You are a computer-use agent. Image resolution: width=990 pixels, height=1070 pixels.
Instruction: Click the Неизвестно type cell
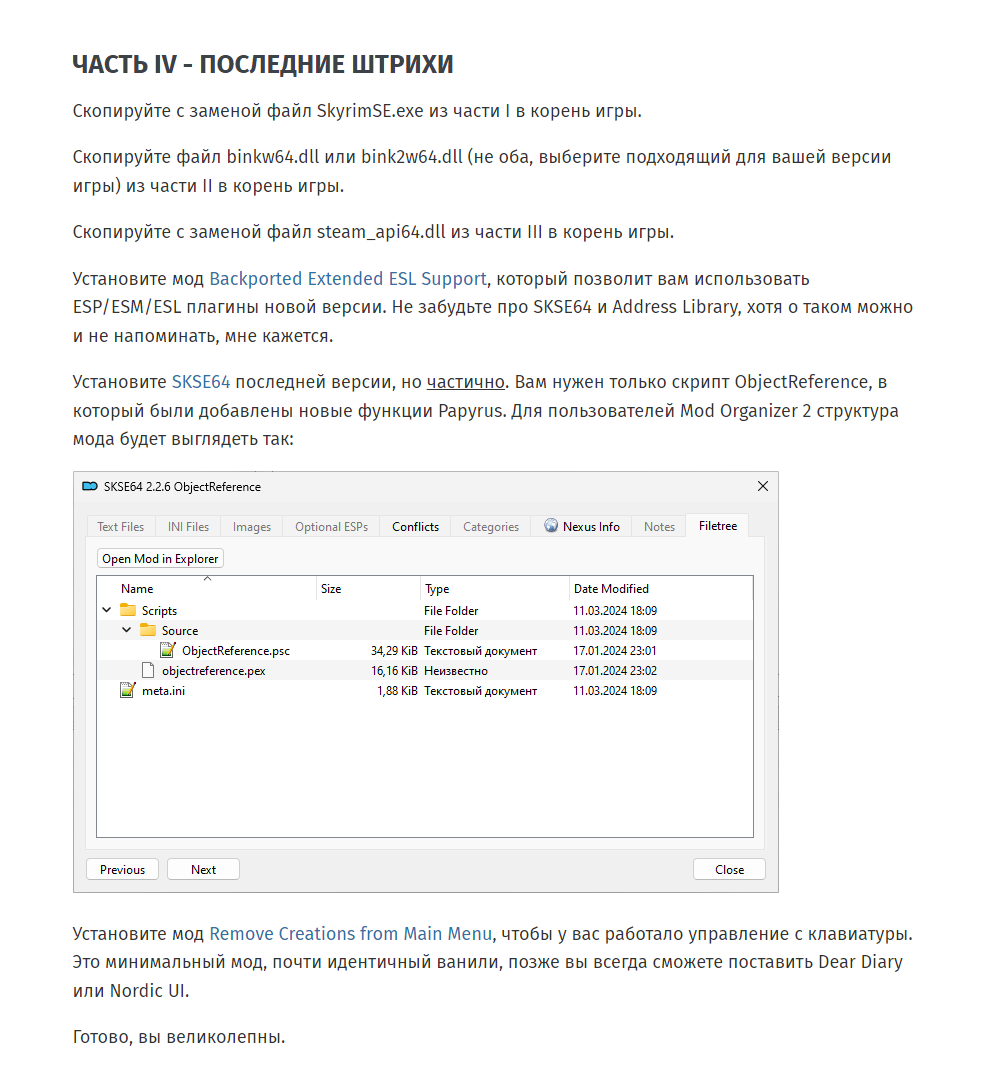coord(456,671)
